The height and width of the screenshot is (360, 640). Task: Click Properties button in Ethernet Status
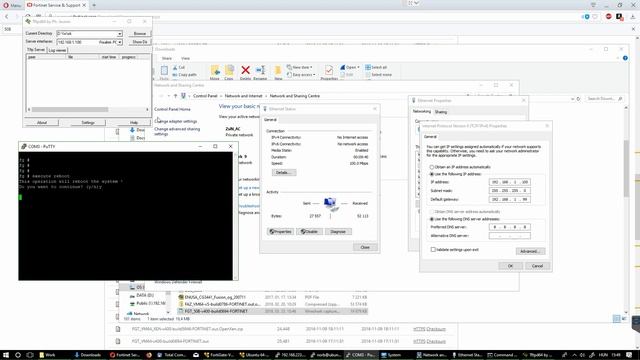coord(280,231)
